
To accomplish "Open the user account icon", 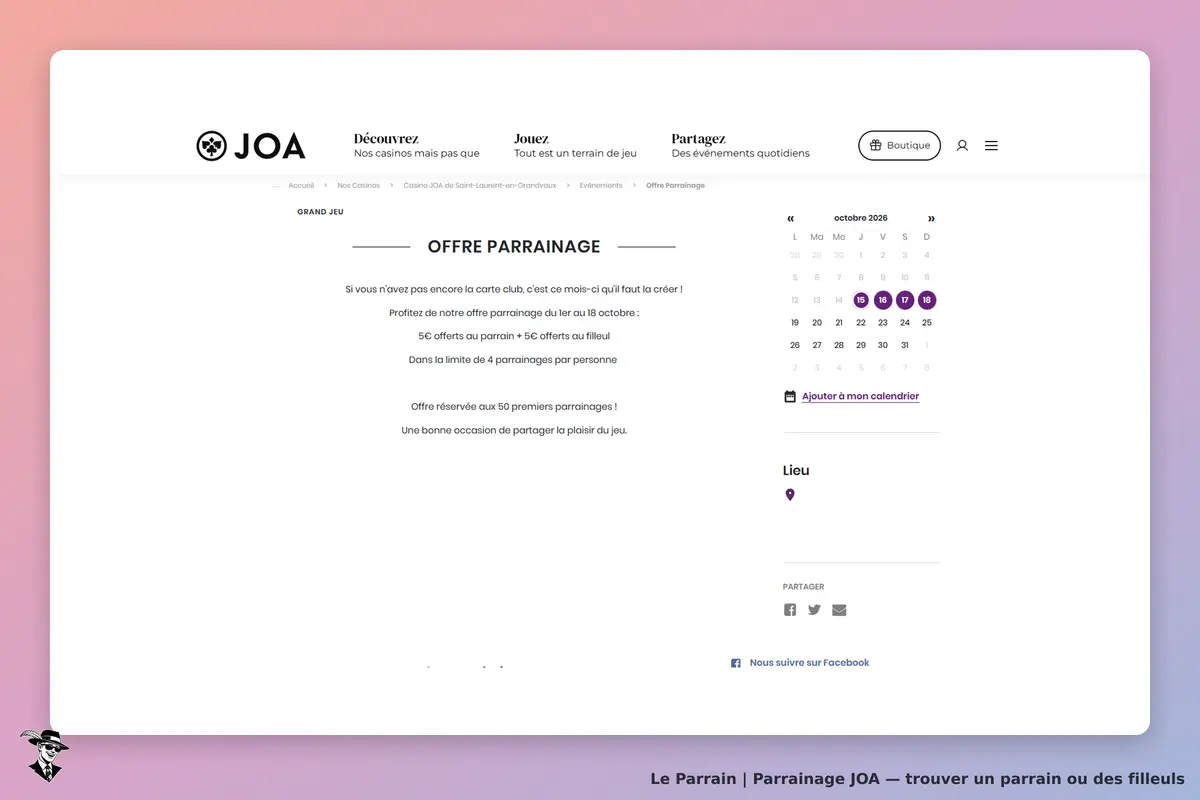I will tap(962, 145).
